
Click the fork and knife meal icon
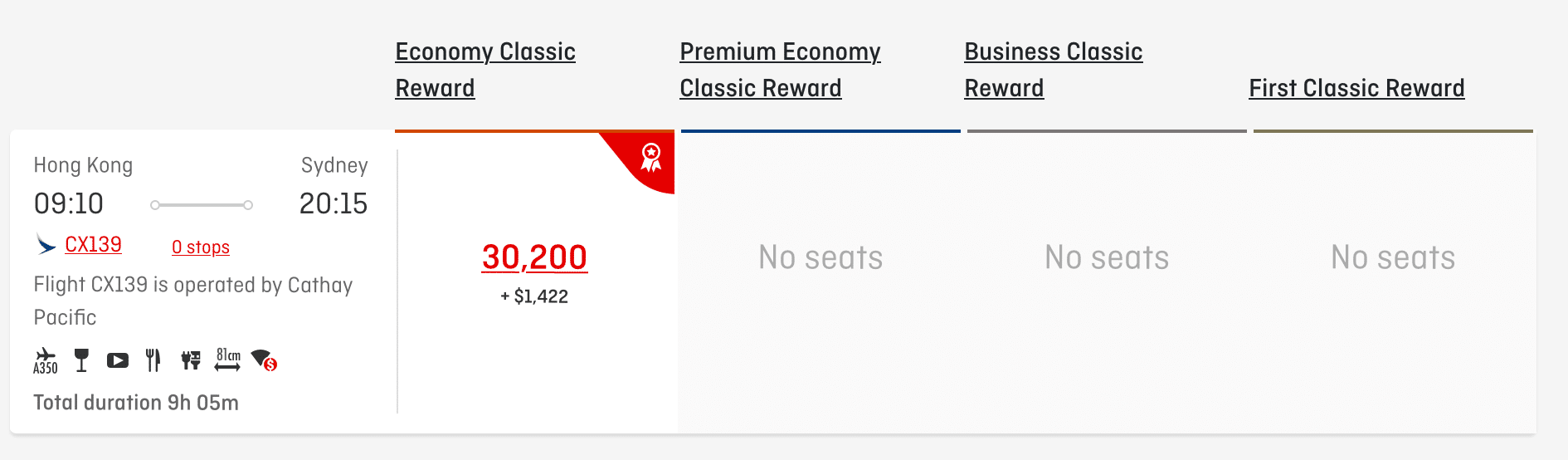(153, 360)
